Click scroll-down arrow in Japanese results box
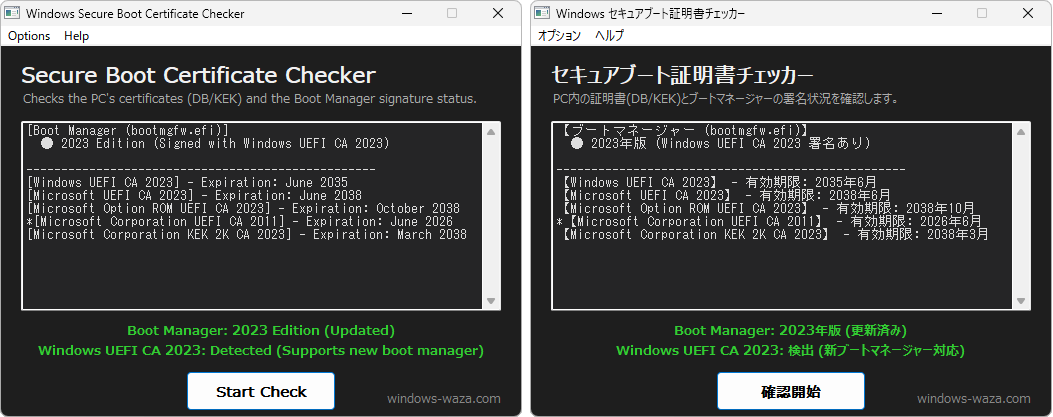Viewport: 1053px width, 417px height. coord(1021,301)
